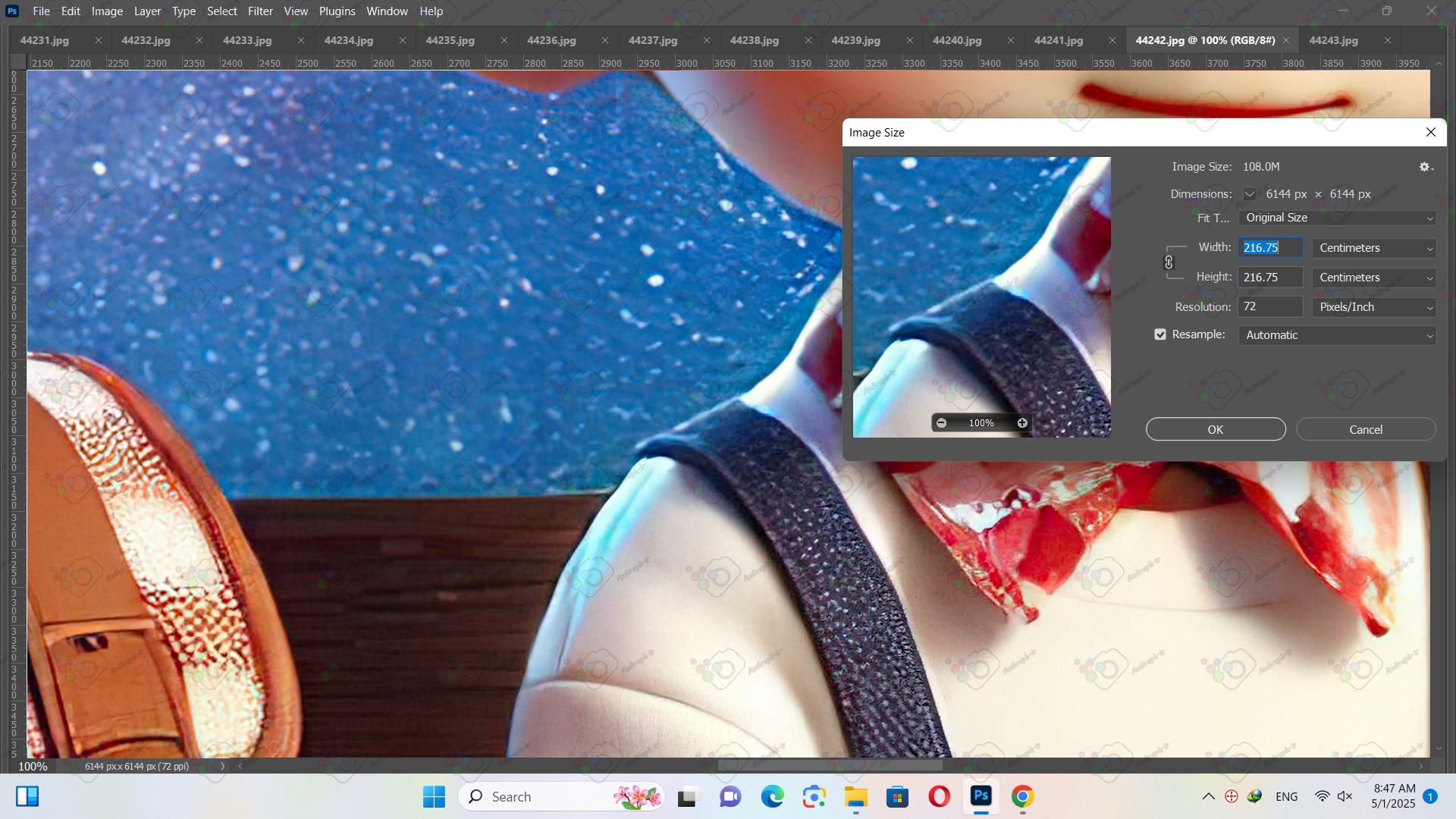The image size is (1456, 819).
Task: Close the 44231.jpg tab
Action: [x=99, y=40]
